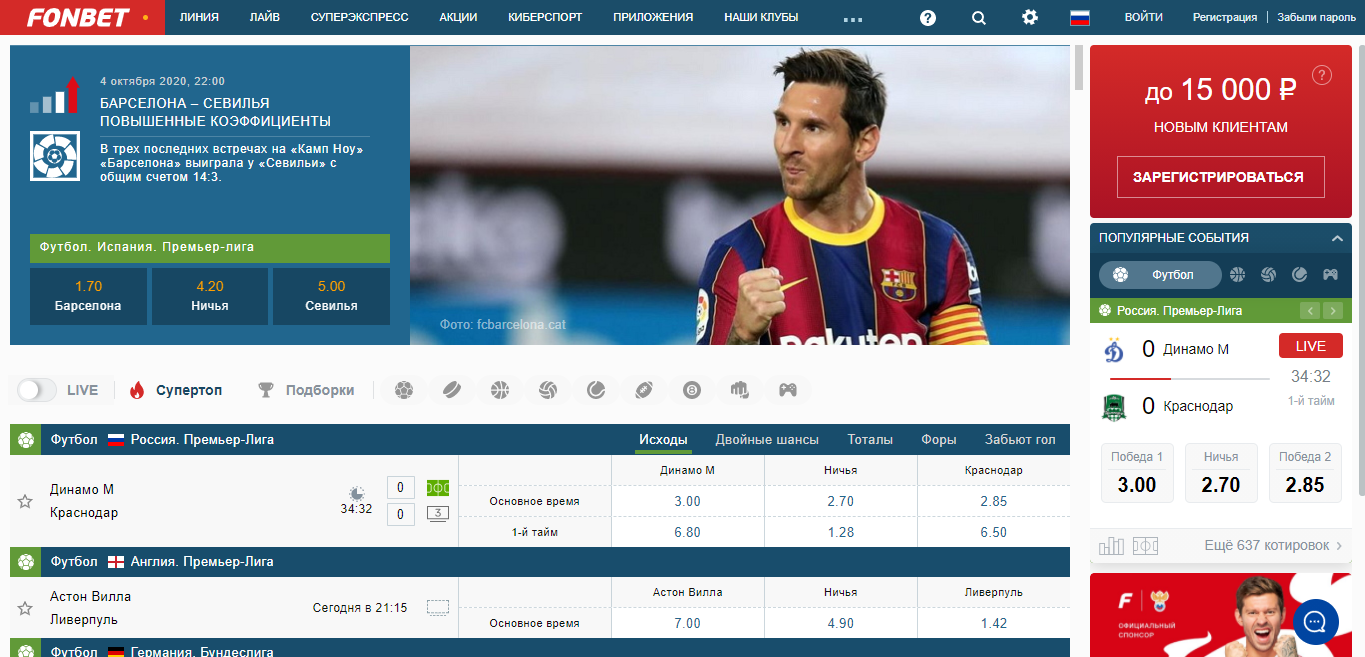Star the Астон Вилла – Ливерпуль match
The image size is (1365, 657).
tap(25, 608)
